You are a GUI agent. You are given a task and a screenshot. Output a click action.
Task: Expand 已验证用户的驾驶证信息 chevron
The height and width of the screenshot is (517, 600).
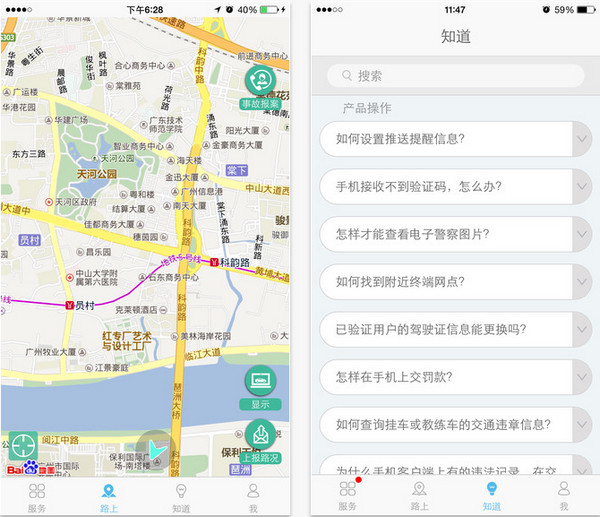click(x=582, y=329)
